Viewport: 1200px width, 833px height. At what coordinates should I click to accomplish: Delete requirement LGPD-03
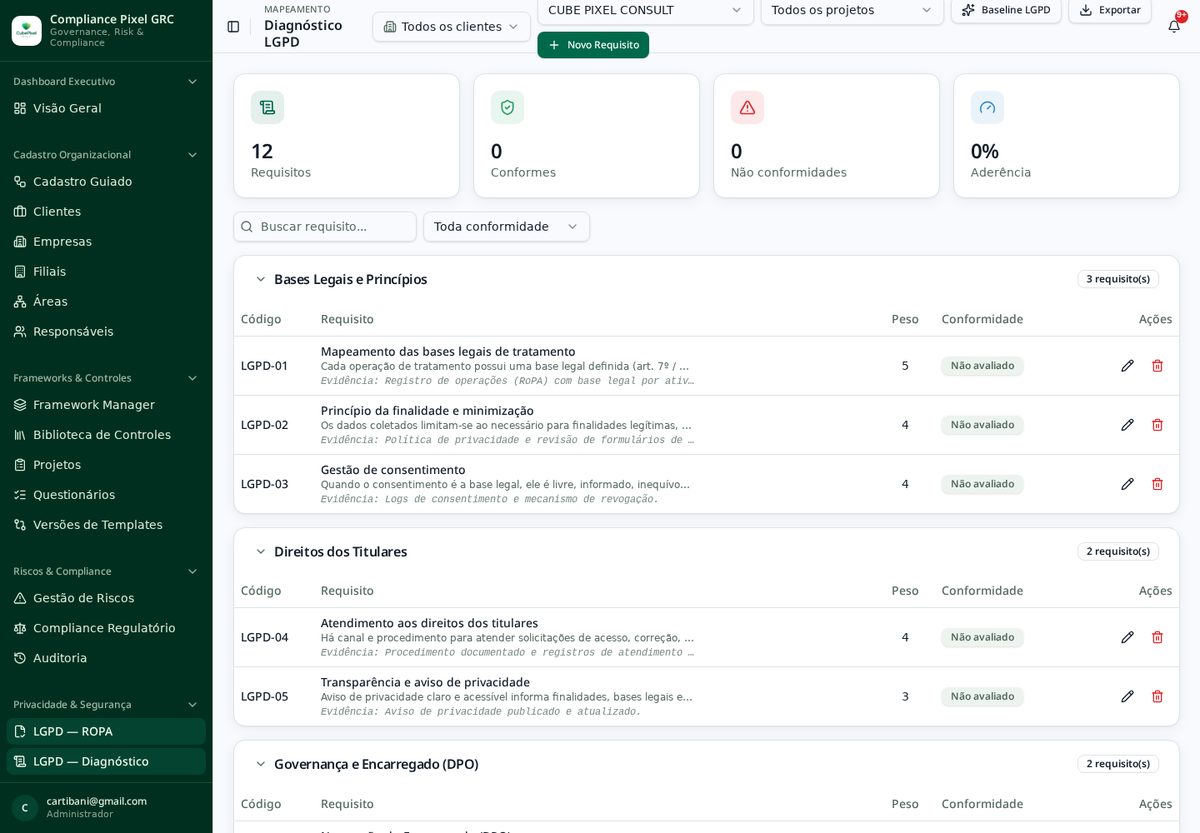click(1157, 484)
